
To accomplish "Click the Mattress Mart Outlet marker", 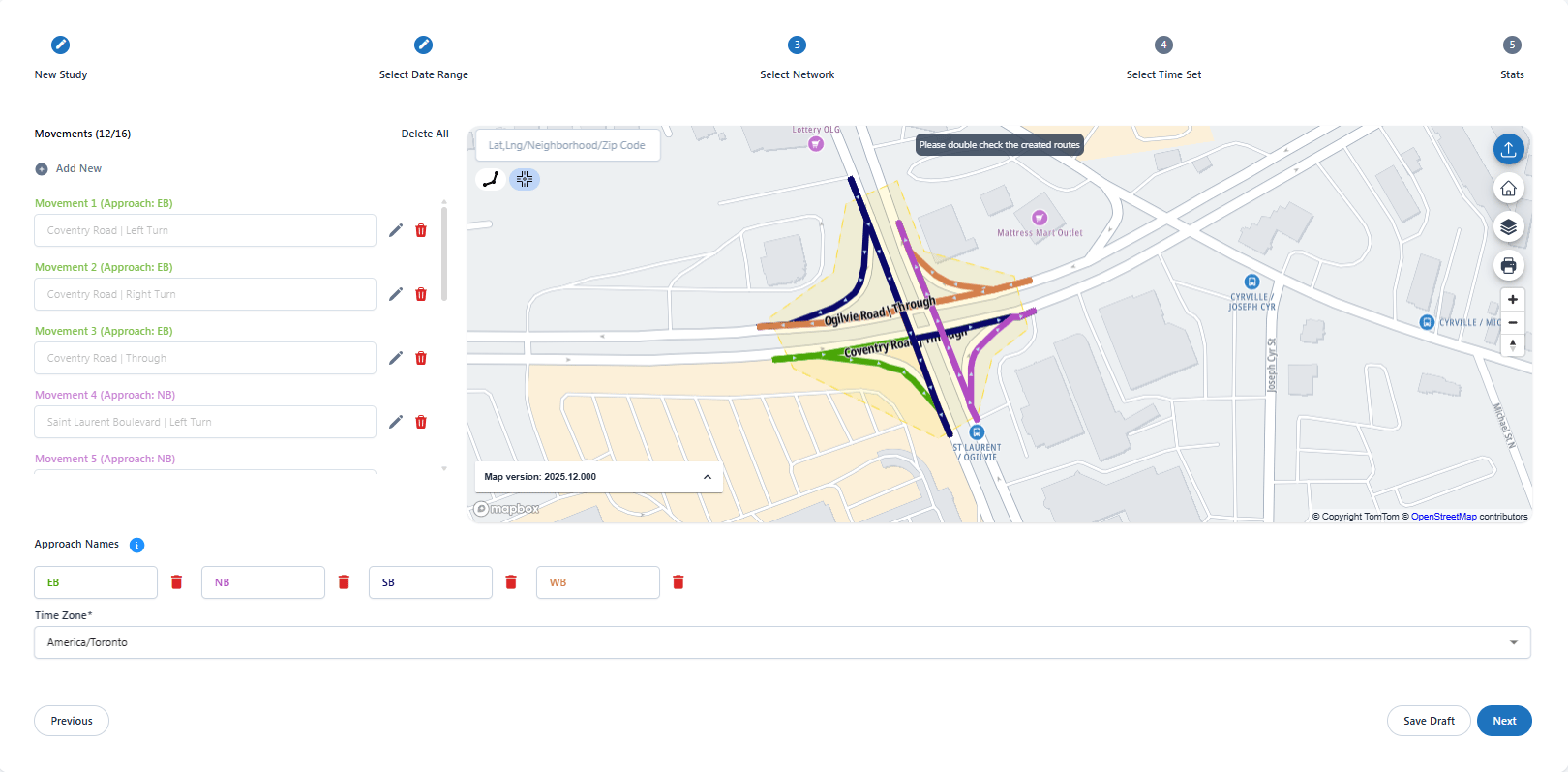I will (x=1040, y=218).
